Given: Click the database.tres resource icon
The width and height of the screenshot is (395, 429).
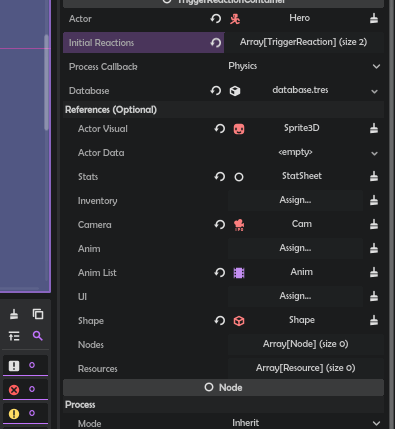Looking at the screenshot, I should [x=235, y=91].
